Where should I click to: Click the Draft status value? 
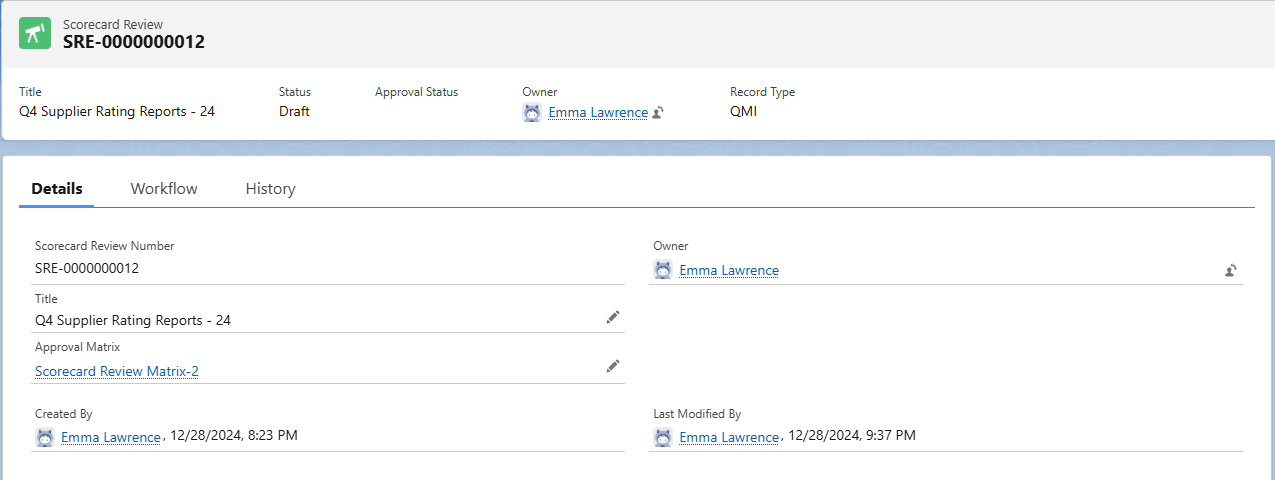(x=294, y=111)
